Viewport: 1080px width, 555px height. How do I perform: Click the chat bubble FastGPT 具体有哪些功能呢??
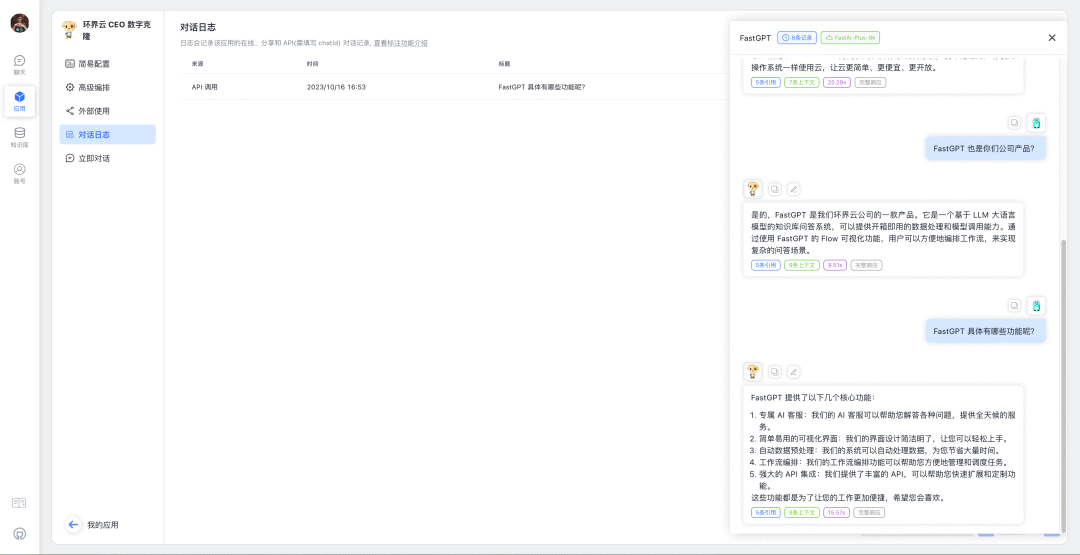(x=985, y=331)
